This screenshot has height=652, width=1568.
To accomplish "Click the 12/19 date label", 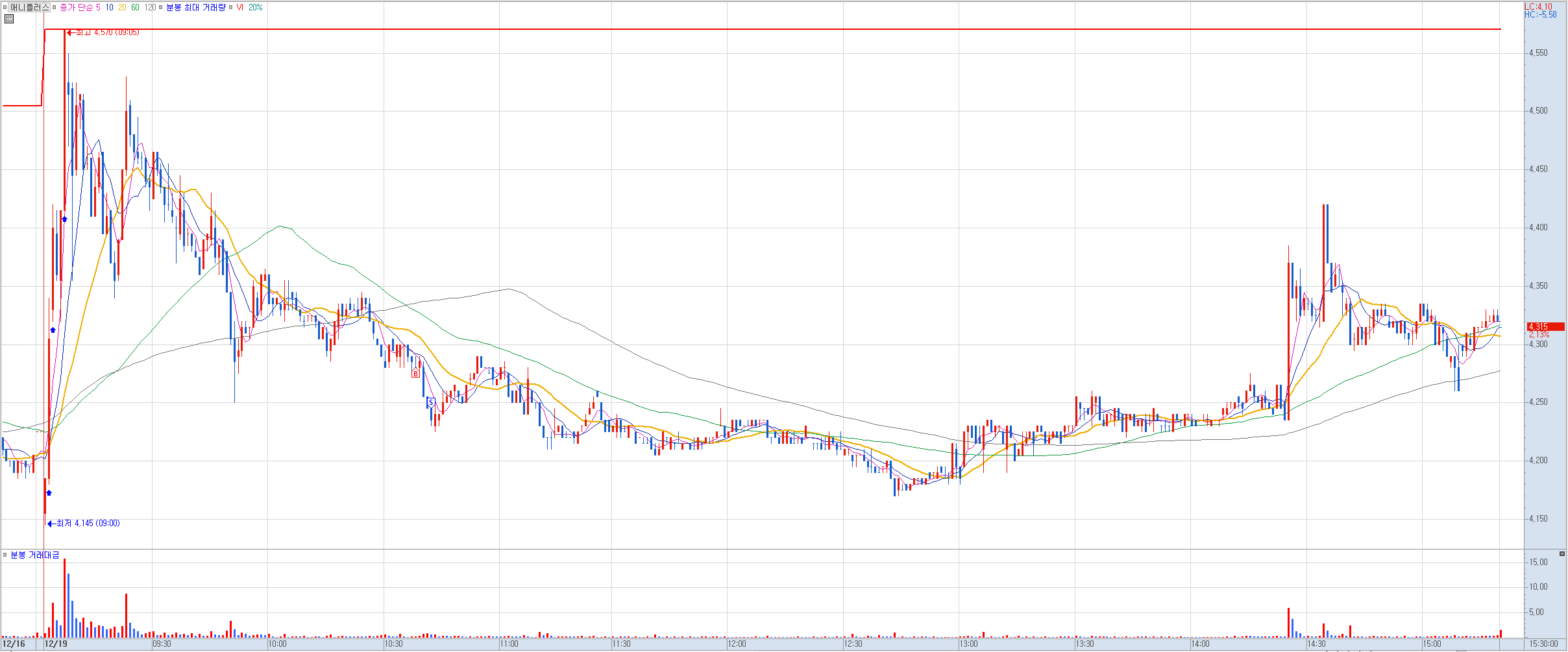I will tap(56, 644).
